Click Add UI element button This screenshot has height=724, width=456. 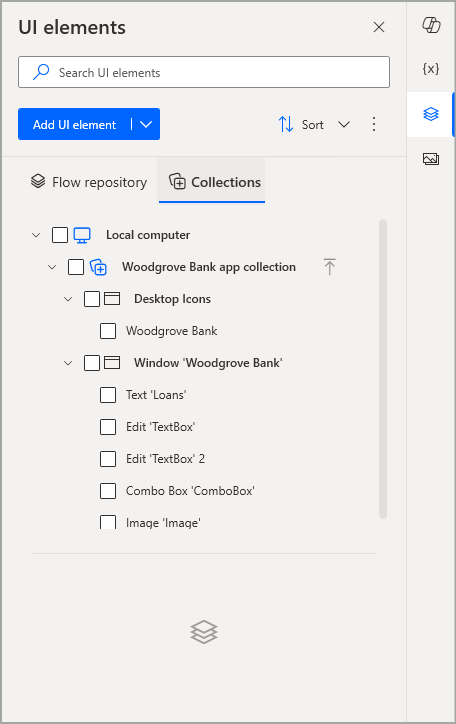tap(74, 124)
